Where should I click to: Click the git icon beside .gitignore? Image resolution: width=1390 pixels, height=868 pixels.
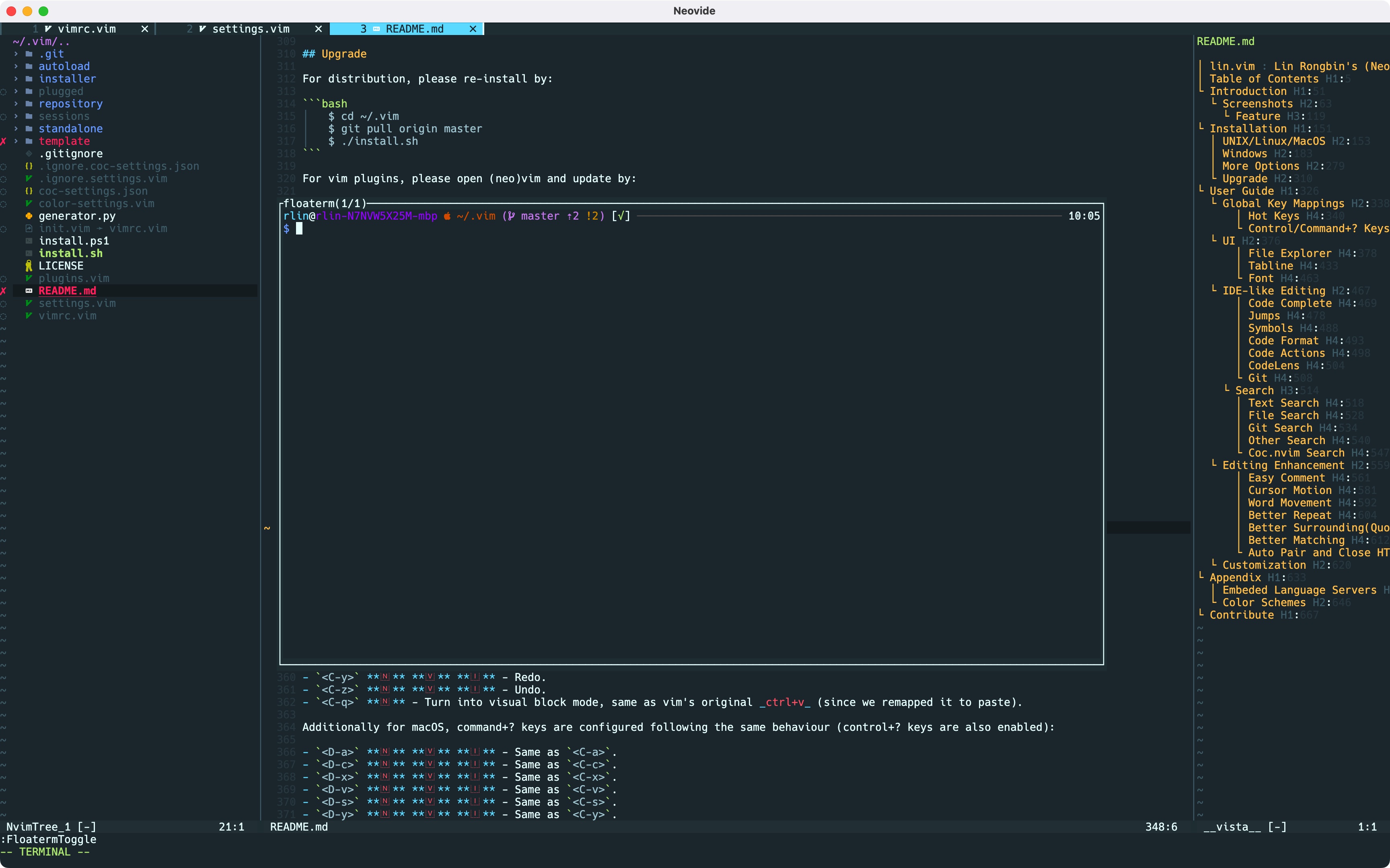click(29, 154)
